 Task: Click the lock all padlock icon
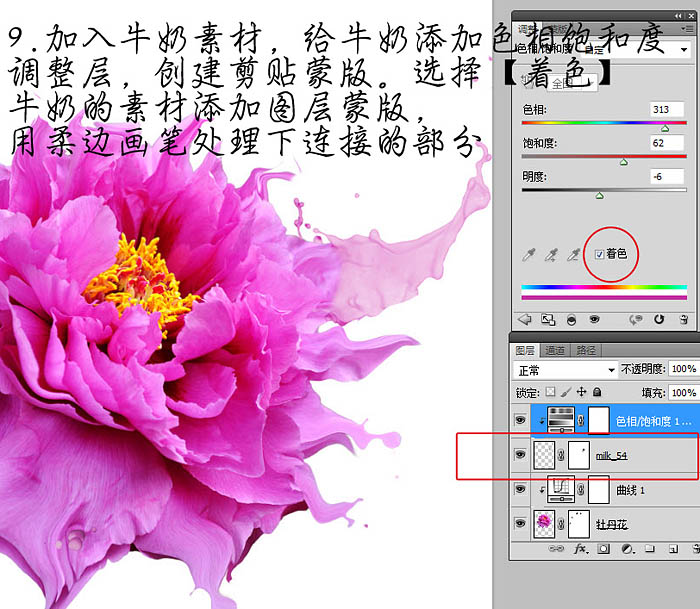click(x=597, y=394)
